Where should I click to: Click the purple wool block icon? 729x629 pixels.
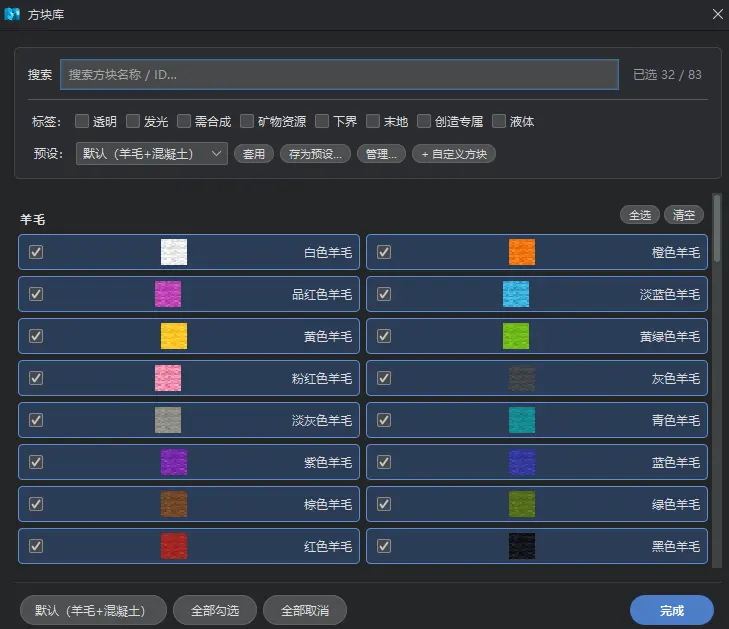[174, 462]
